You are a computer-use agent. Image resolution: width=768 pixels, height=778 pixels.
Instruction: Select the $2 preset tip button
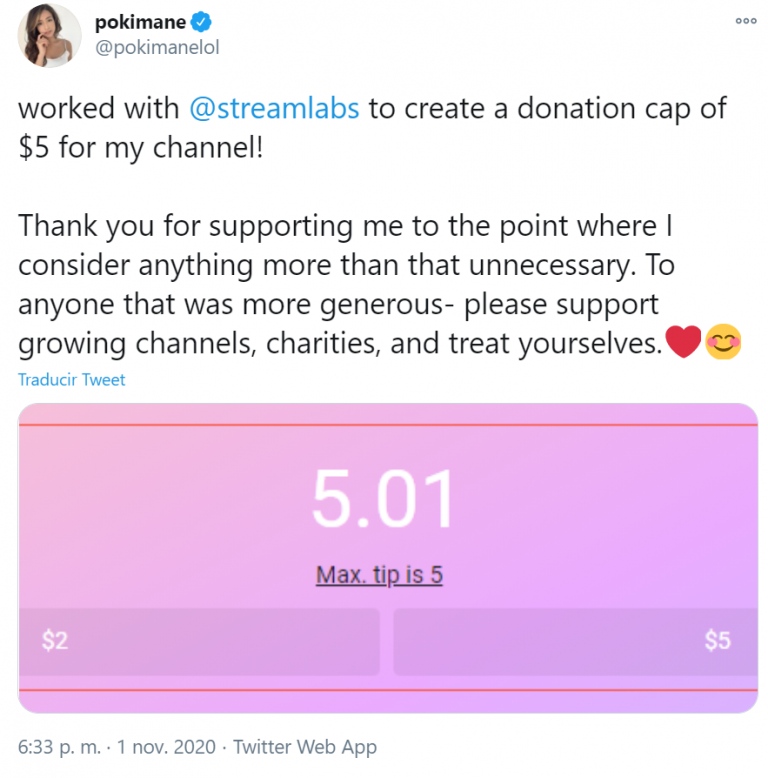click(198, 641)
